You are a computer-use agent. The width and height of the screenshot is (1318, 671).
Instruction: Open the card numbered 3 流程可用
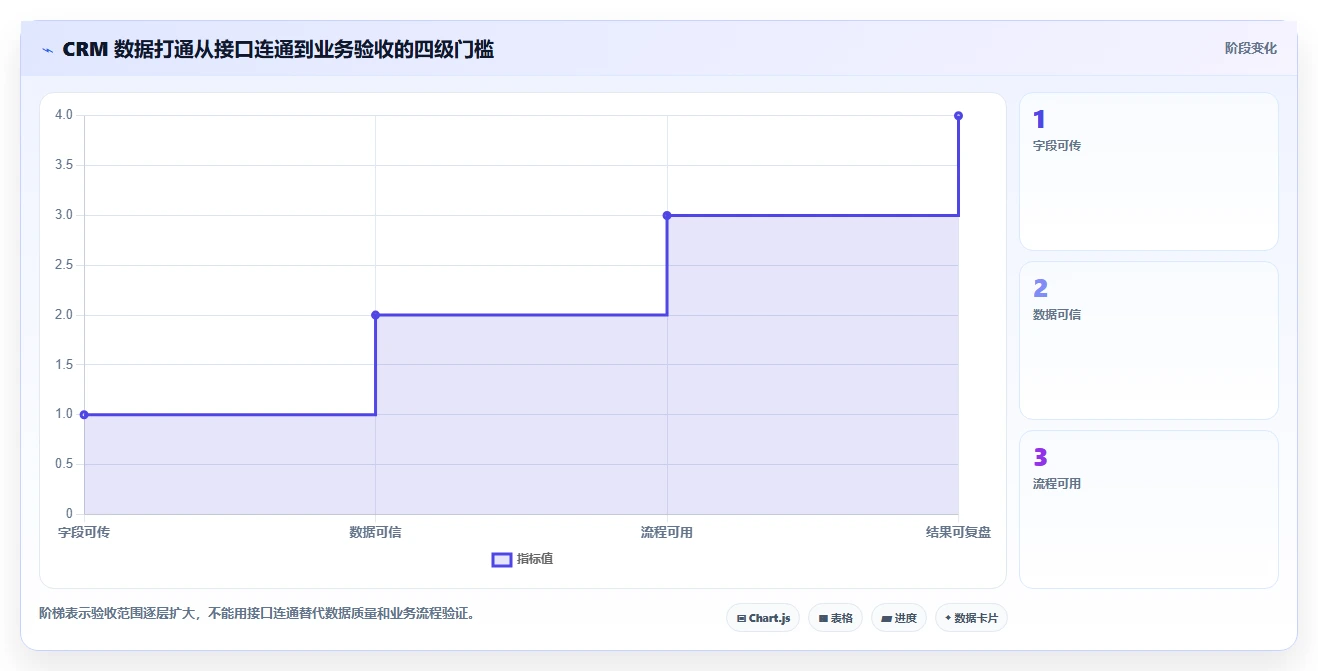[1148, 509]
